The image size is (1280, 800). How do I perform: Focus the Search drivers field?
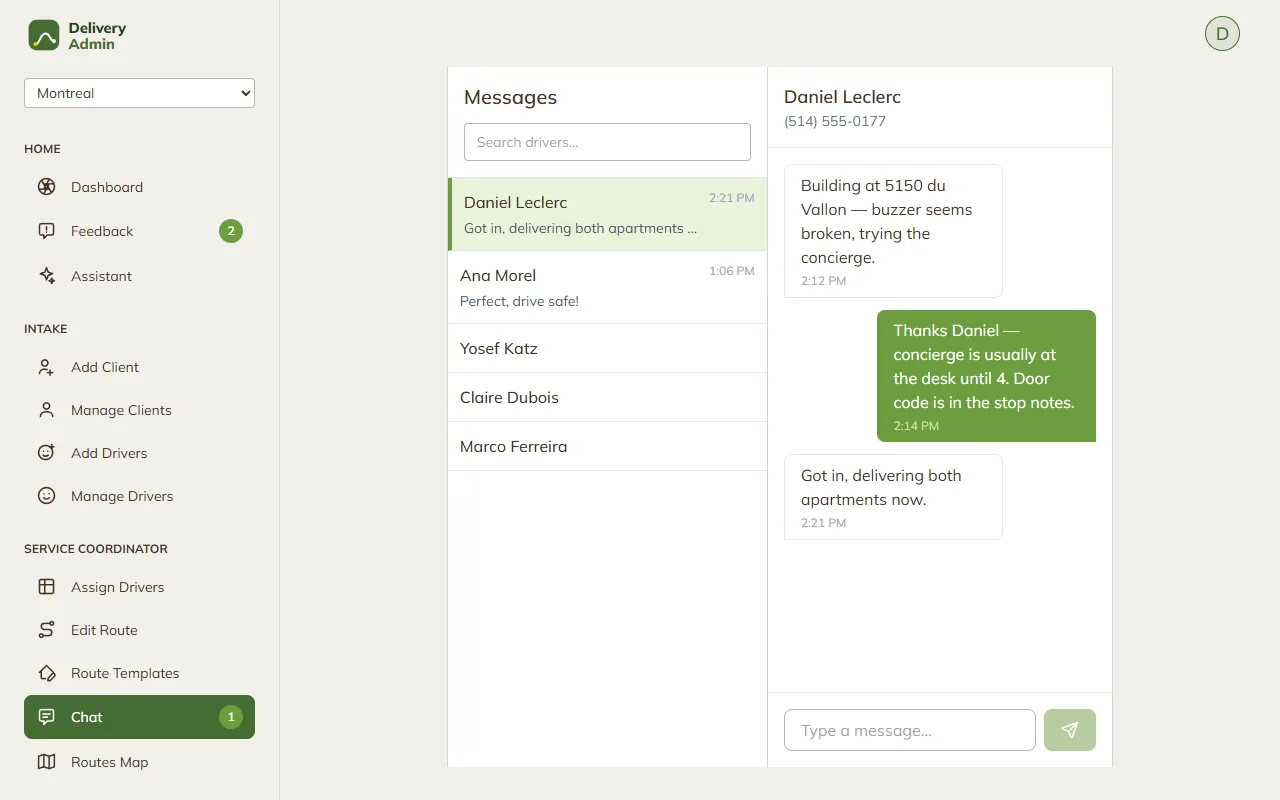pos(607,142)
